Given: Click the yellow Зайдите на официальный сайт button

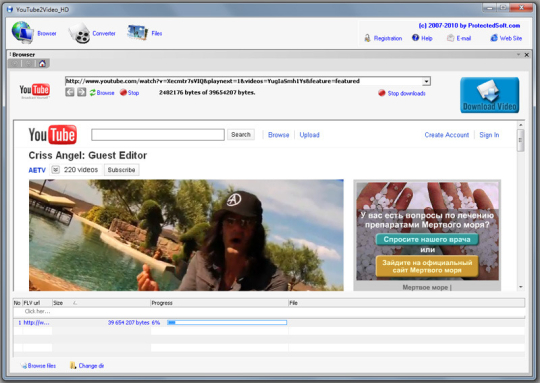Looking at the screenshot, I should (x=427, y=266).
